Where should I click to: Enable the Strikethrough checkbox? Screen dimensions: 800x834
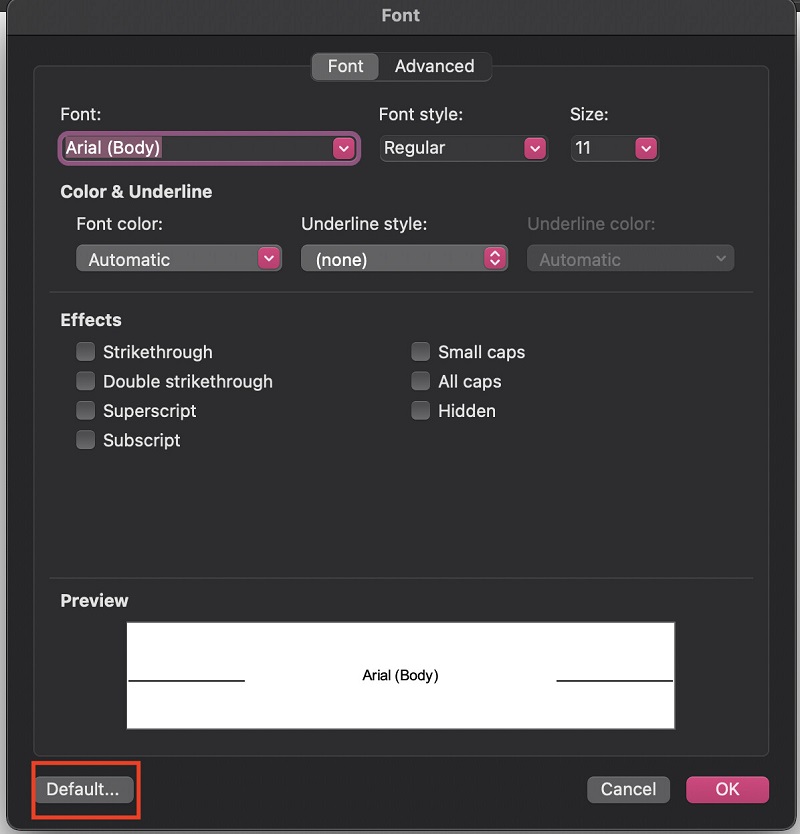tap(86, 352)
